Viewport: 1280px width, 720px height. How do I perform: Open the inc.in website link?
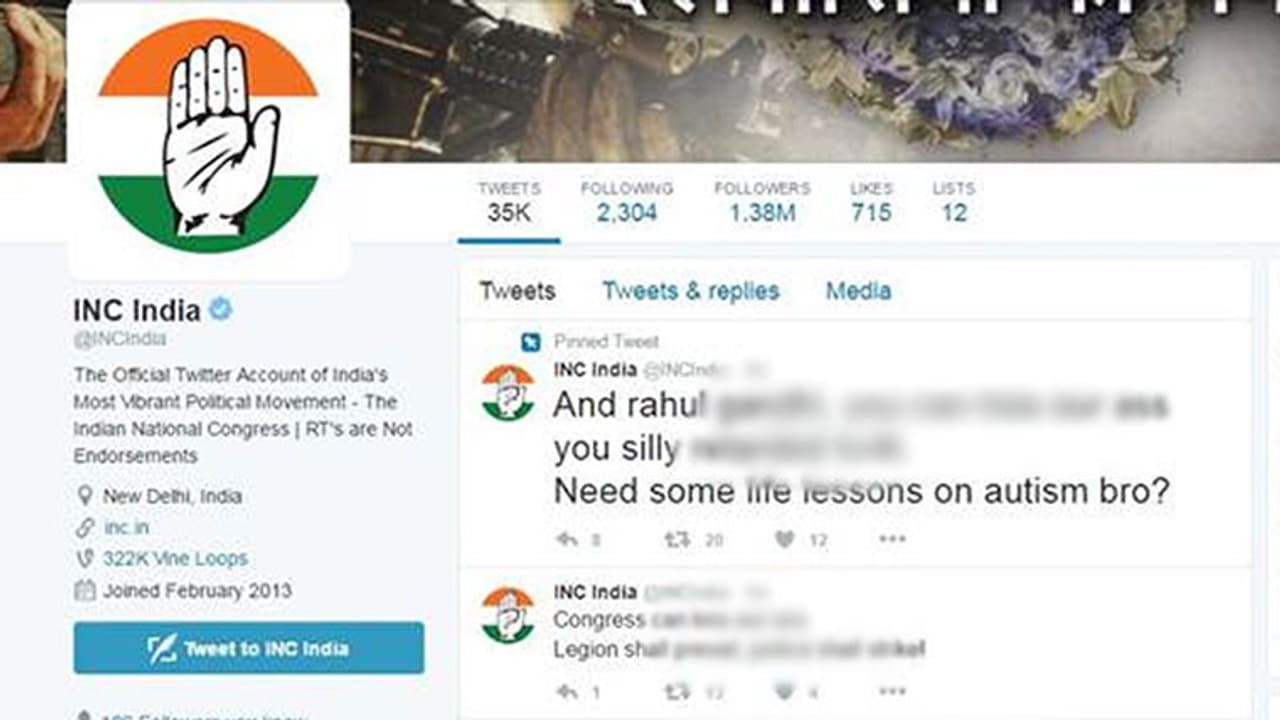(x=126, y=527)
